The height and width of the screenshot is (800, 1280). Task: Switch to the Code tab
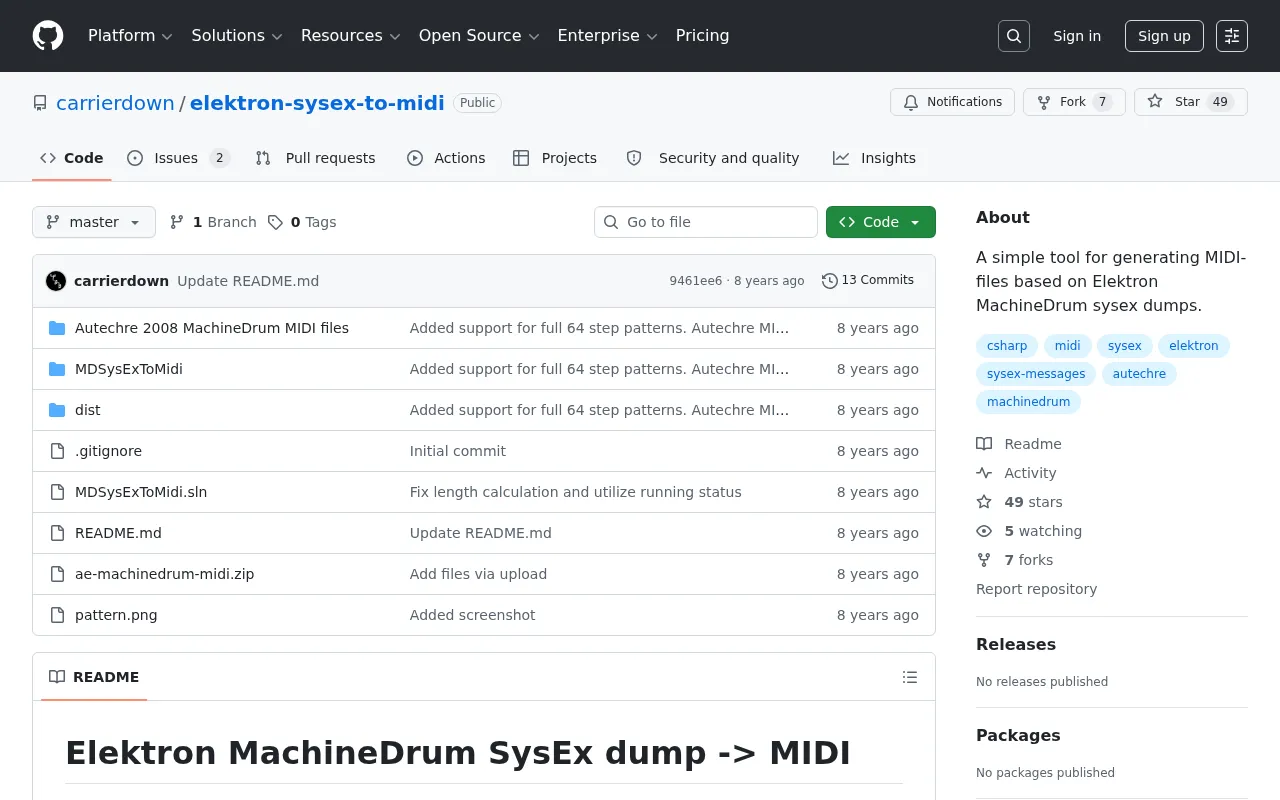point(72,158)
